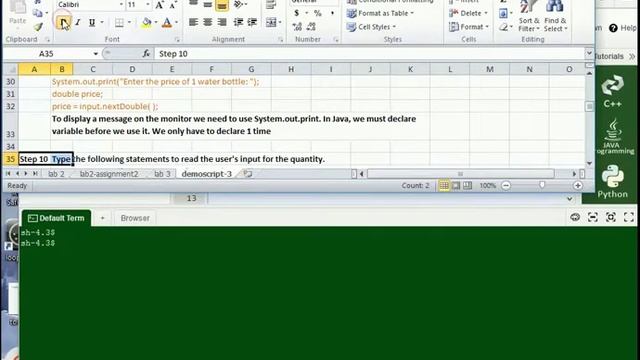Toggle Underline formatting
Image resolution: width=640 pixels, height=360 pixels.
pyautogui.click(x=92, y=22)
